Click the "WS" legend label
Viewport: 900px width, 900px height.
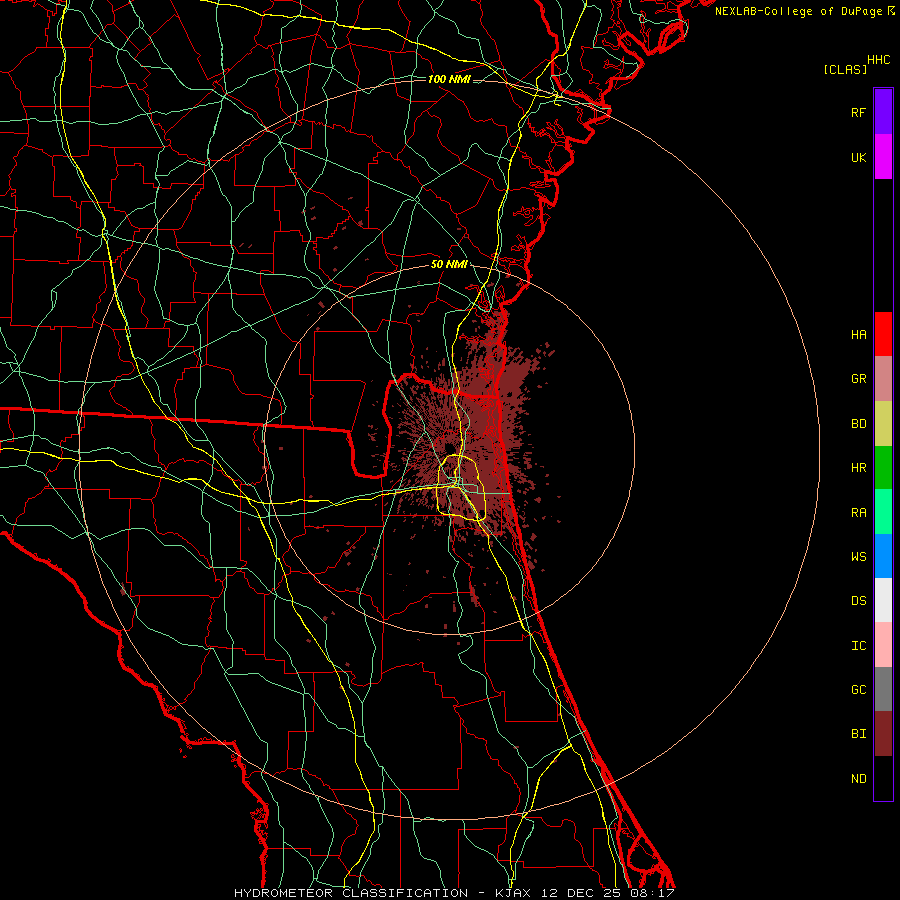tap(858, 557)
